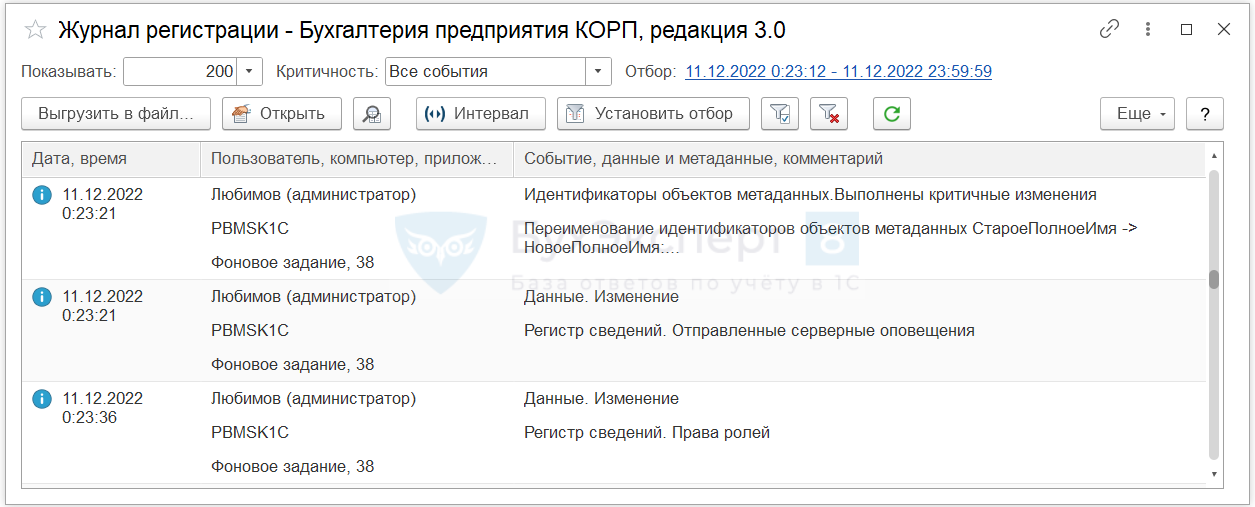The height and width of the screenshot is (507, 1255).
Task: Click Выгрузить в файл button
Action: [x=116, y=114]
